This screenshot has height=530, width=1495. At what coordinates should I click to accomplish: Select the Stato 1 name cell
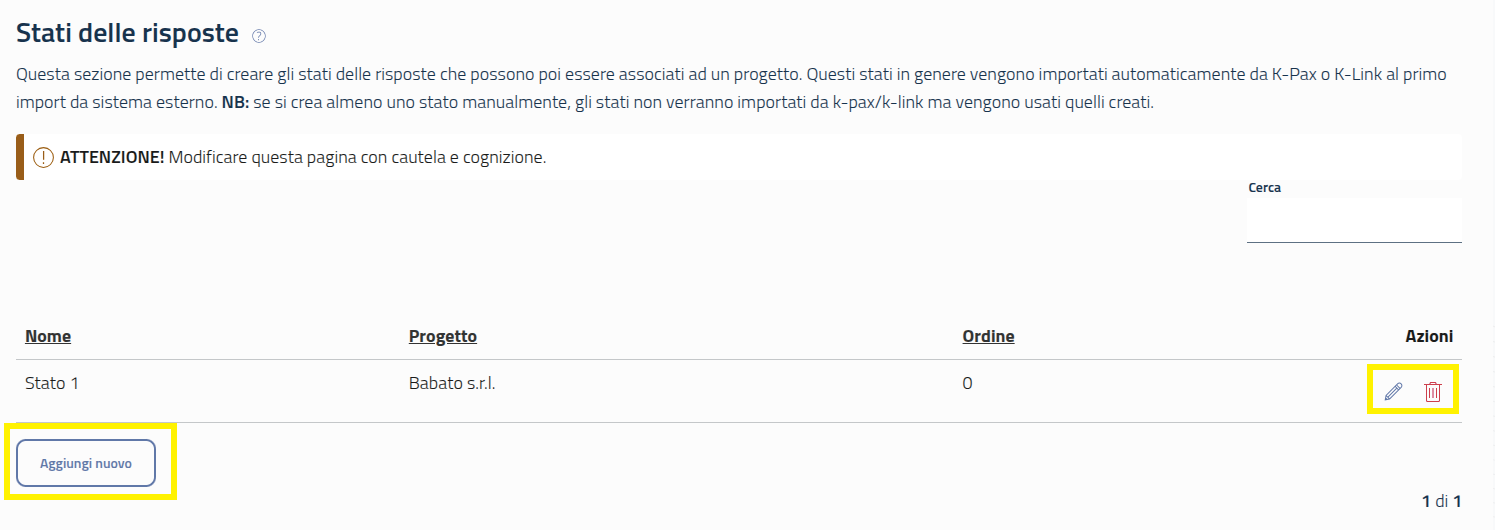click(x=52, y=383)
